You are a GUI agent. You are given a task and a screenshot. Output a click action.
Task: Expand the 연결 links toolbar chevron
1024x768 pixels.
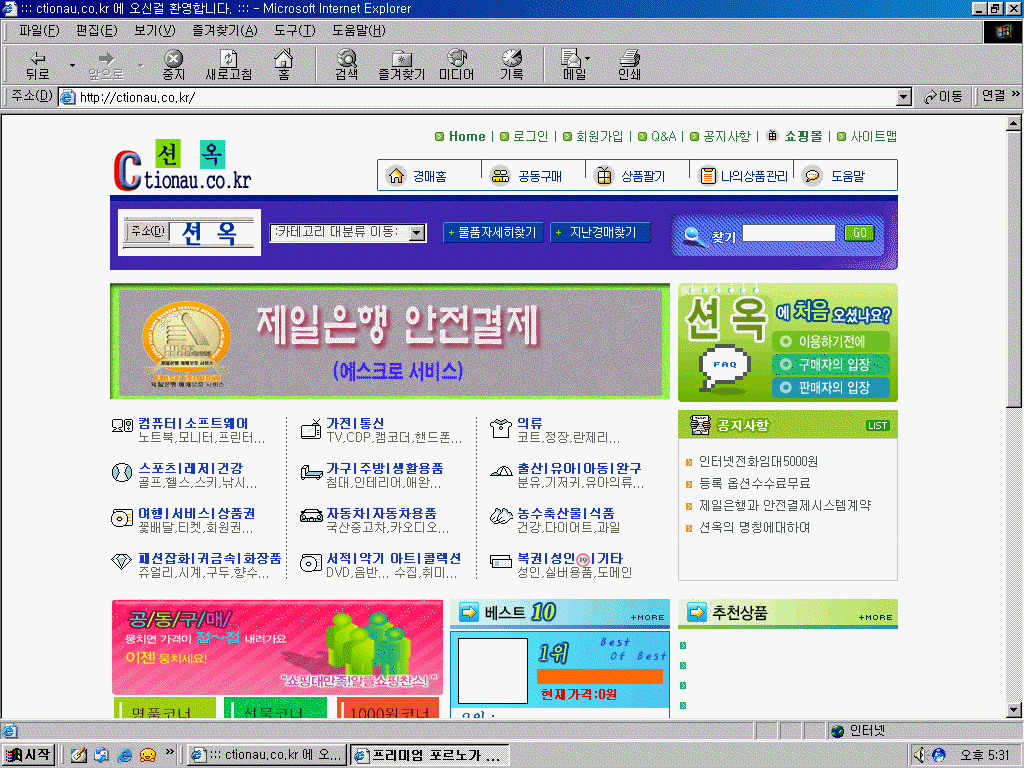click(1016, 95)
